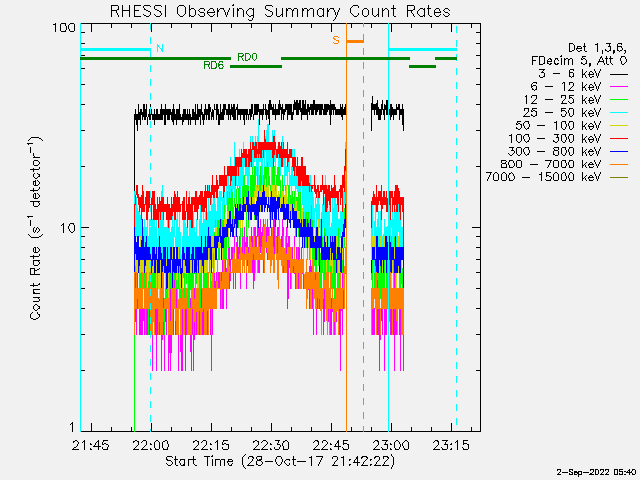Click the x-axis tick label '22:30'
Viewport: 640px width, 480px height.
click(x=271, y=445)
